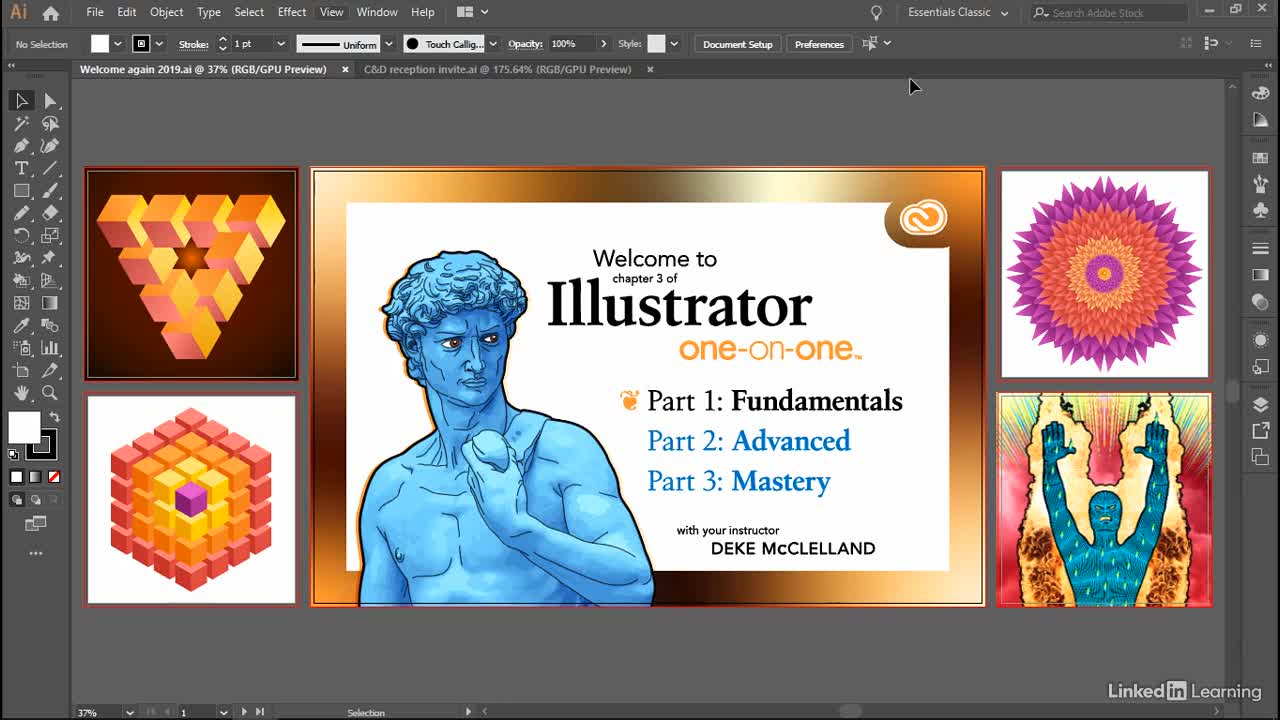Screen dimensions: 1280x720
Task: Select the Width tool
Action: (x=21, y=258)
